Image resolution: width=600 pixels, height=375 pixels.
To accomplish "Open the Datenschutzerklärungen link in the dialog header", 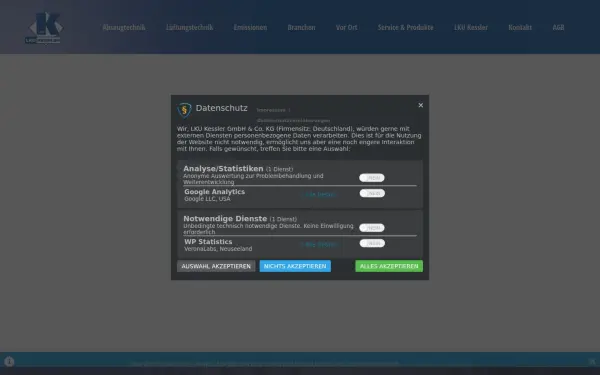I will pos(293,121).
